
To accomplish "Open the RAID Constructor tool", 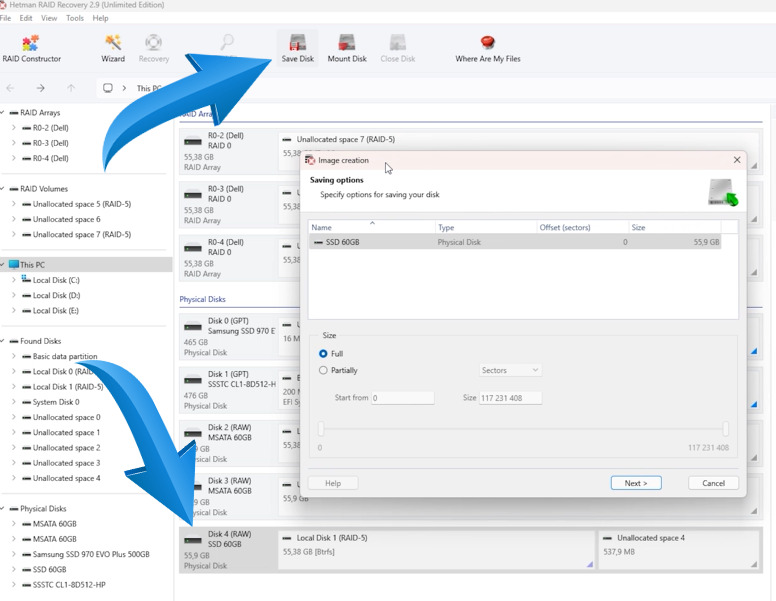I will click(x=31, y=49).
